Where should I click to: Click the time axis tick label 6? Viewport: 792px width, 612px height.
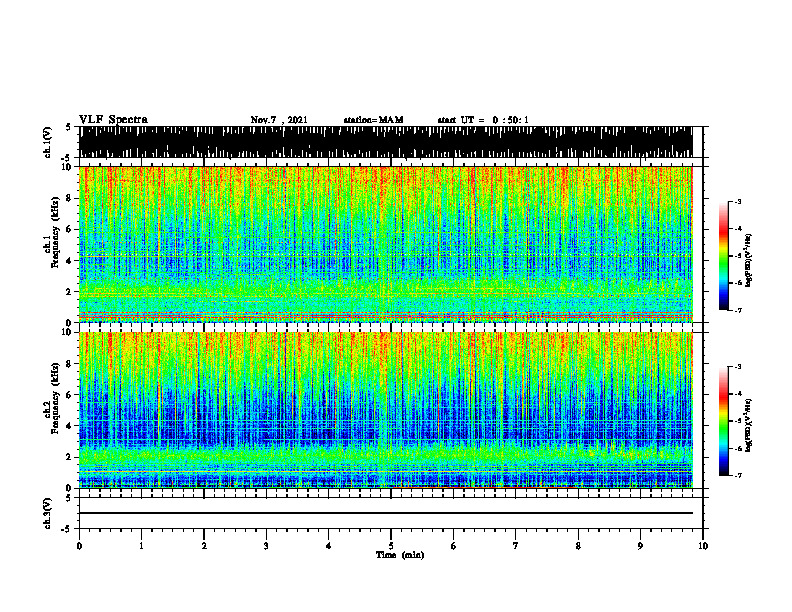(454, 546)
